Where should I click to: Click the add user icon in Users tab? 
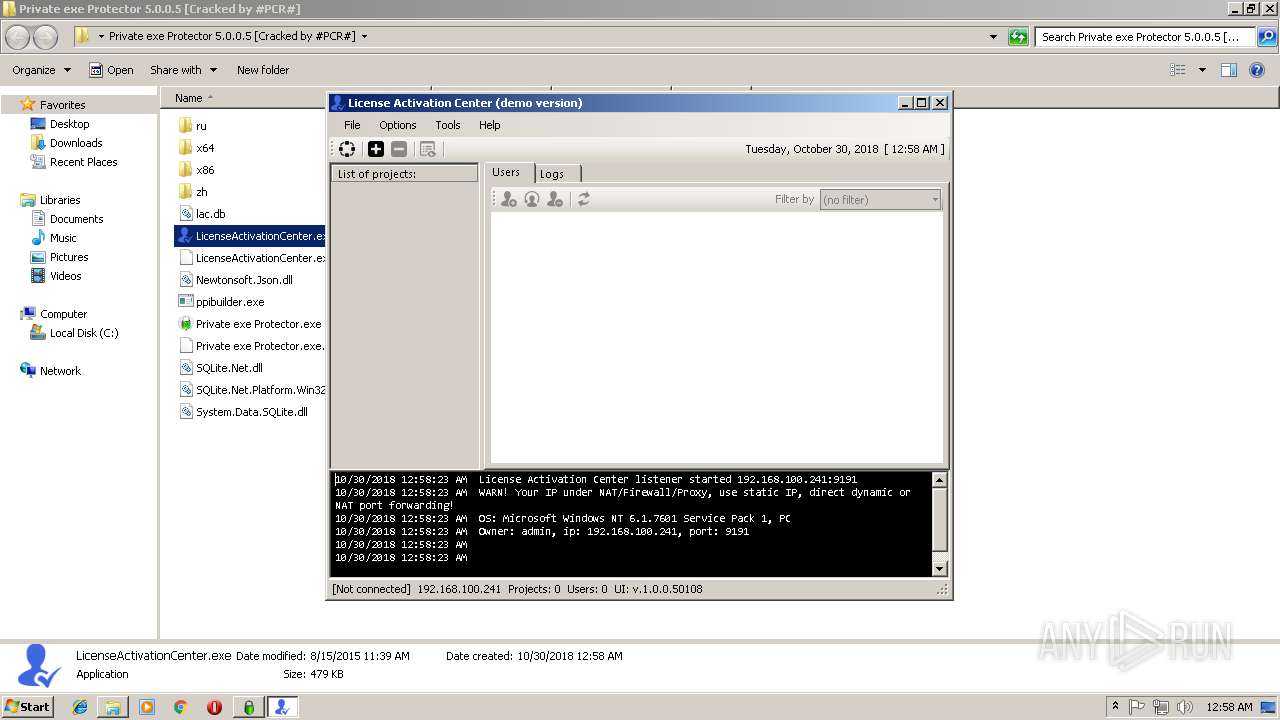coord(509,199)
